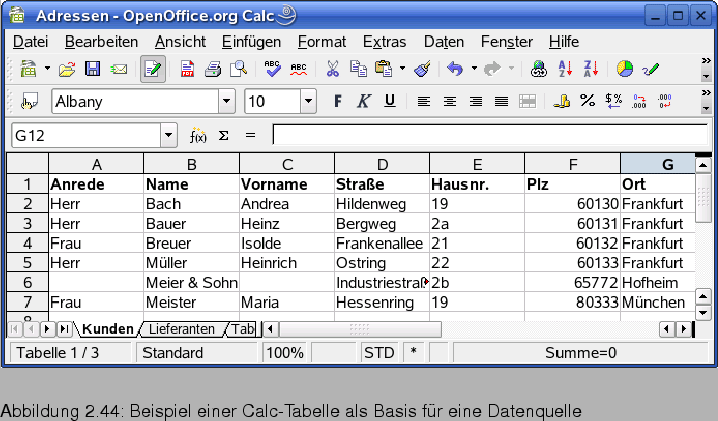Switch to the Lieferanten sheet tab
The height and width of the screenshot is (421, 718).
(182, 329)
